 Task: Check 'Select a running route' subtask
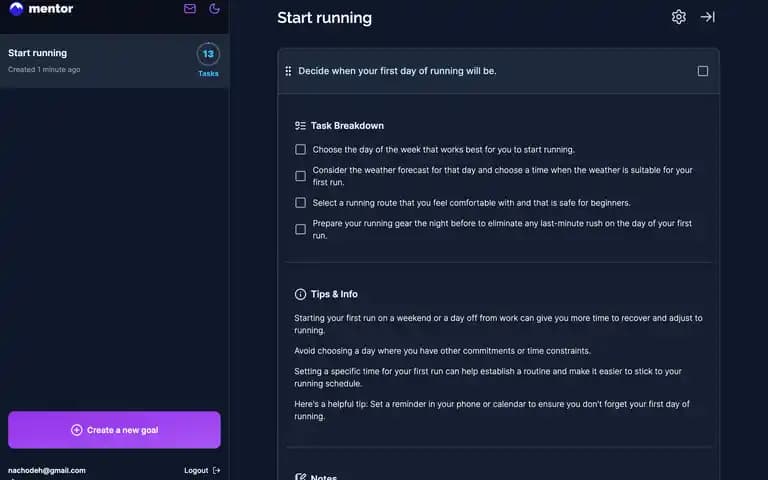(301, 203)
